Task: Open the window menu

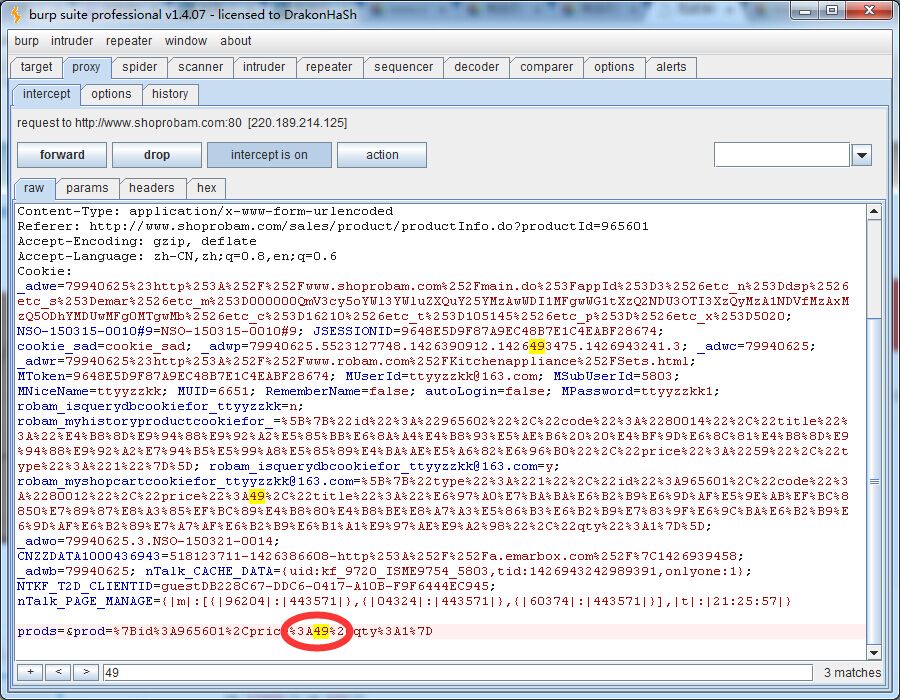Action: coord(186,41)
